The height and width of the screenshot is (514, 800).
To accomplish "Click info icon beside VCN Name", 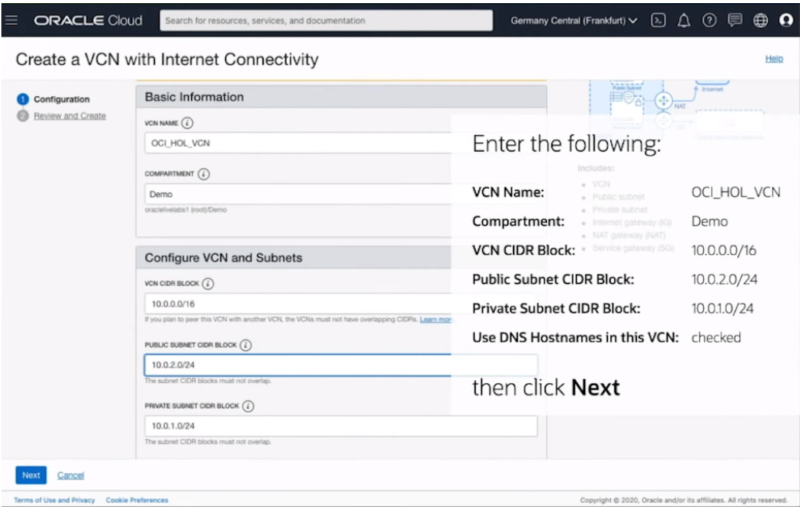I will click(x=187, y=124).
